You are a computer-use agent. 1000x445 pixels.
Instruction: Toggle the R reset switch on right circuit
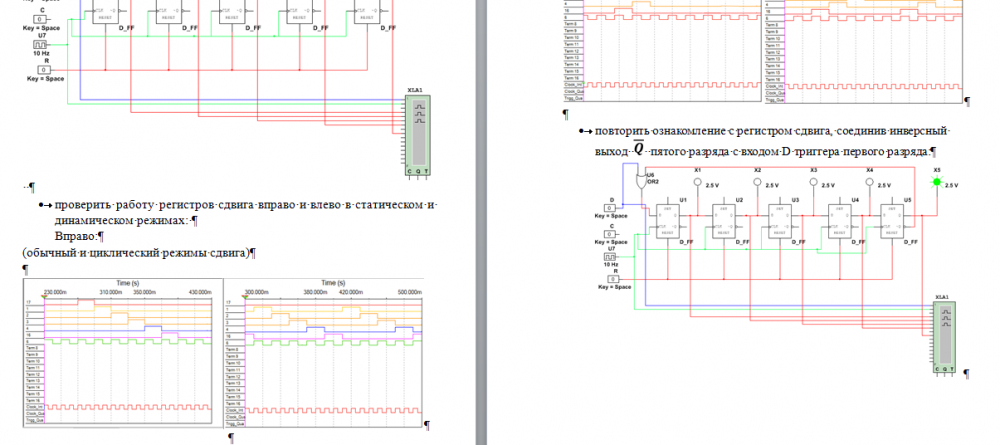(x=610, y=279)
